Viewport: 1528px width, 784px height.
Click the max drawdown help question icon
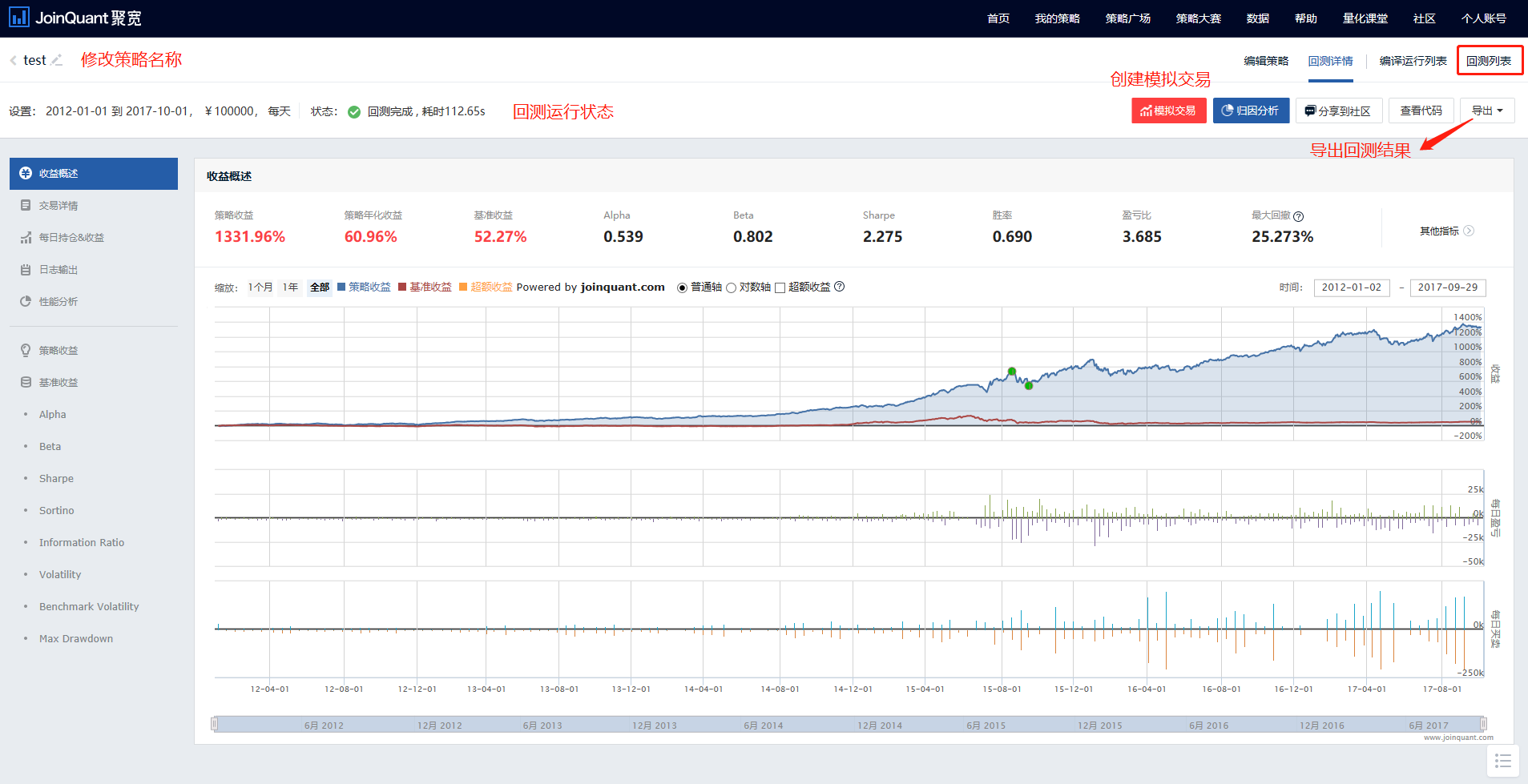coord(1298,216)
